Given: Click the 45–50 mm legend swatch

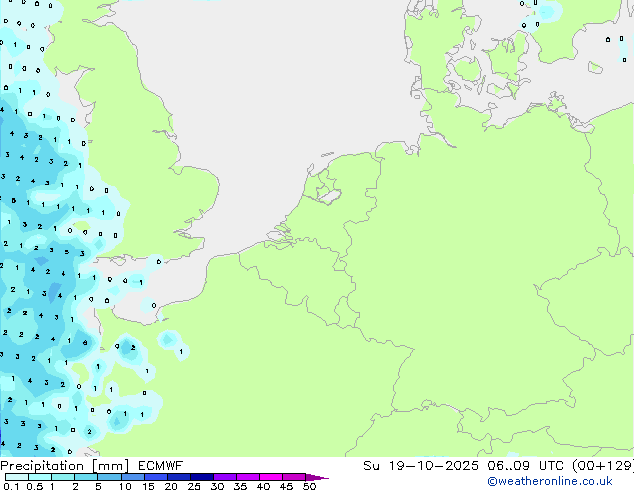Looking at the screenshot, I should tap(294, 477).
